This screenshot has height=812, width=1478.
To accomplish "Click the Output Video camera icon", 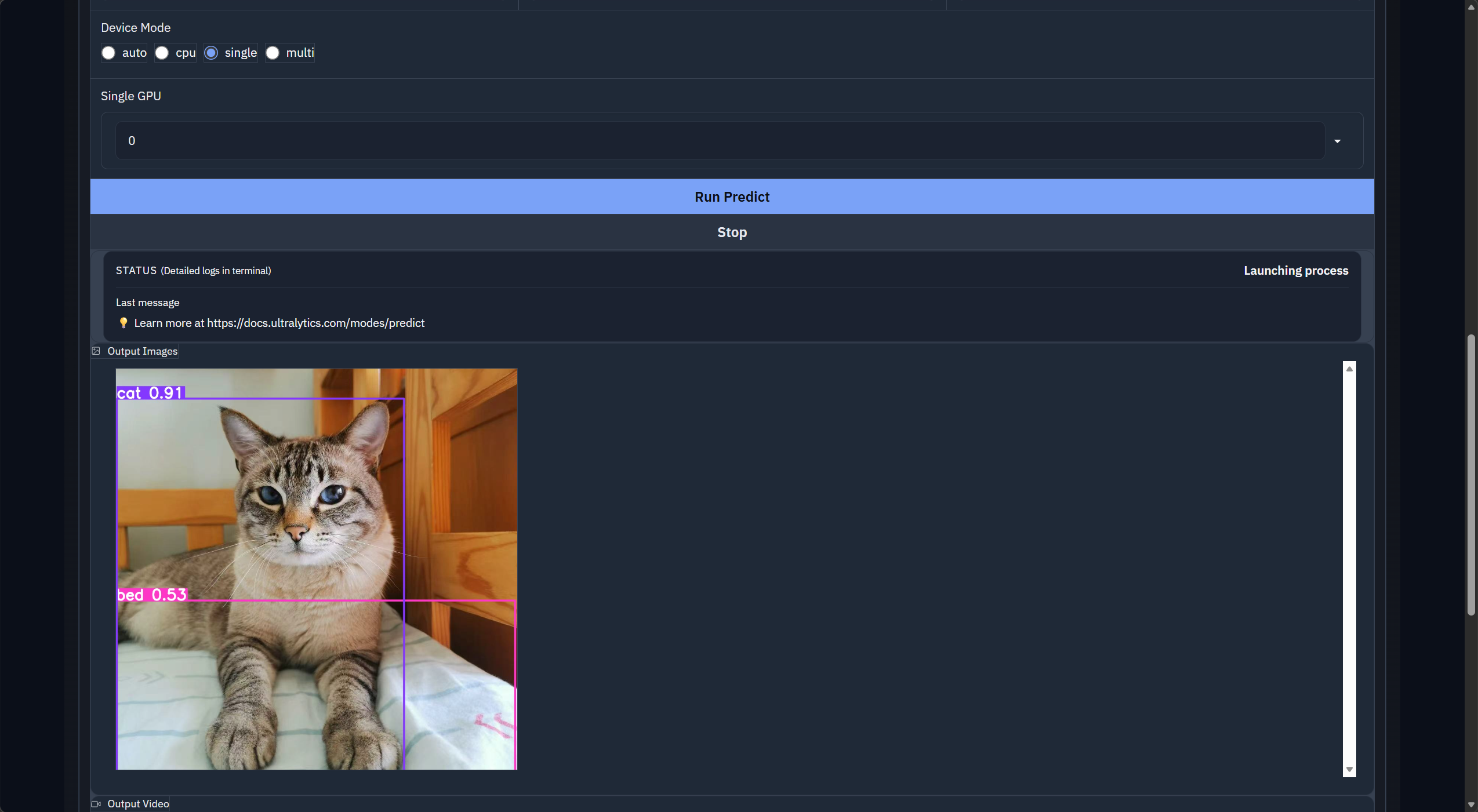I will [96, 804].
